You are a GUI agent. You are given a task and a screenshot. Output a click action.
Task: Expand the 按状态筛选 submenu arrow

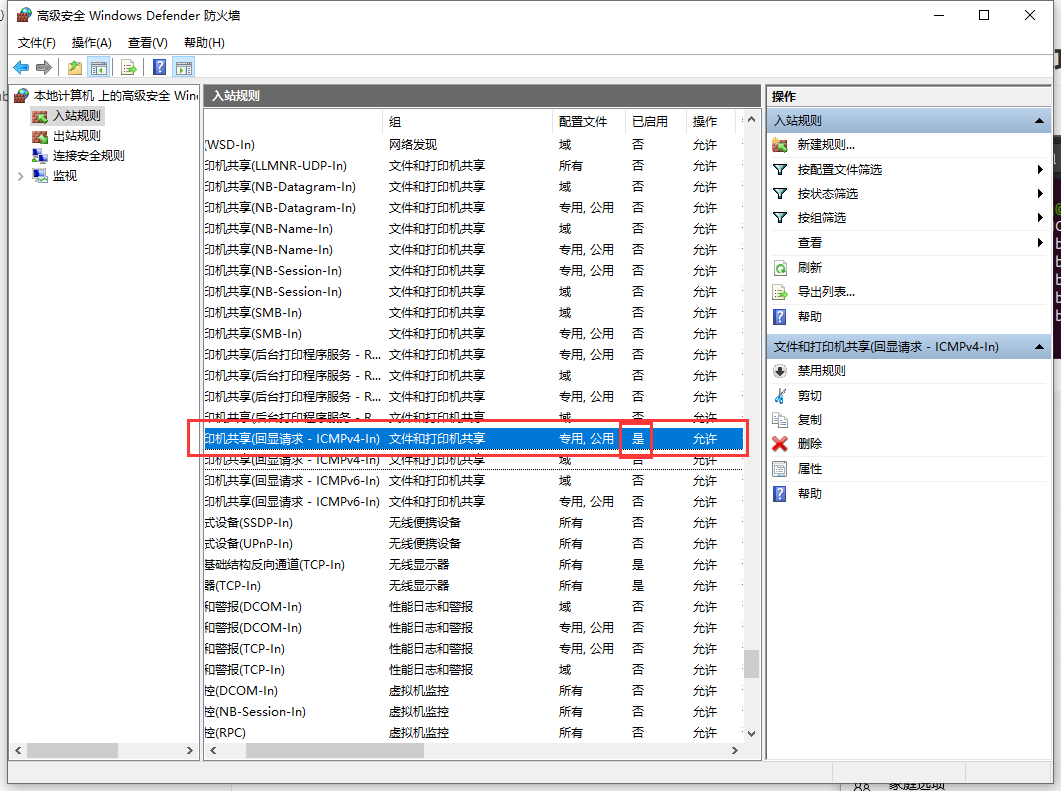[x=1040, y=194]
